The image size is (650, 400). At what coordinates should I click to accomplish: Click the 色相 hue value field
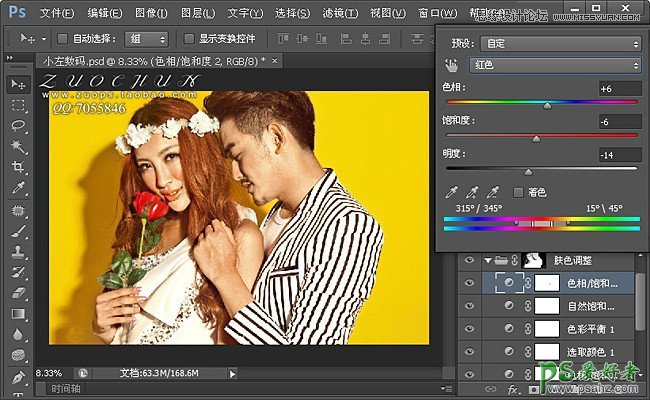pyautogui.click(x=618, y=89)
